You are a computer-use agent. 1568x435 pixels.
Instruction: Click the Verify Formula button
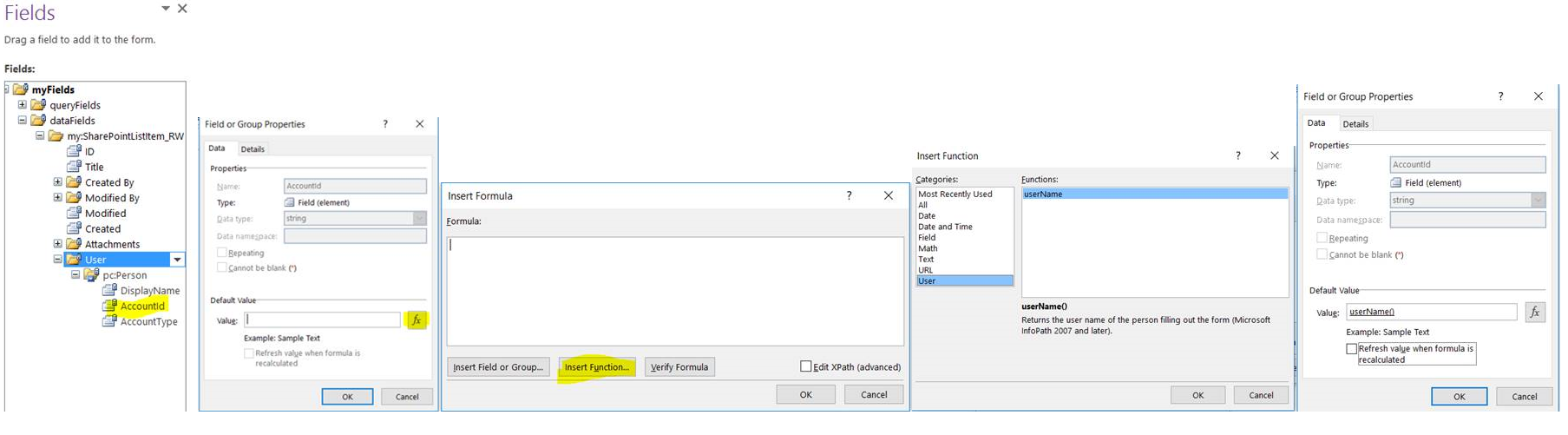coord(679,367)
